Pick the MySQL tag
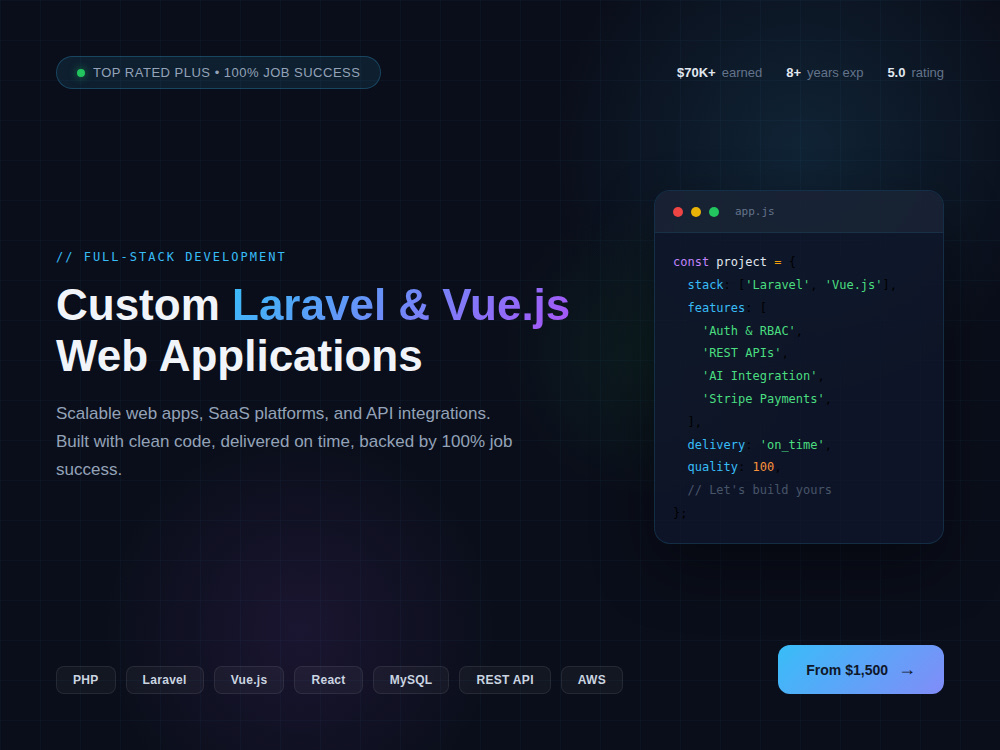 click(411, 680)
